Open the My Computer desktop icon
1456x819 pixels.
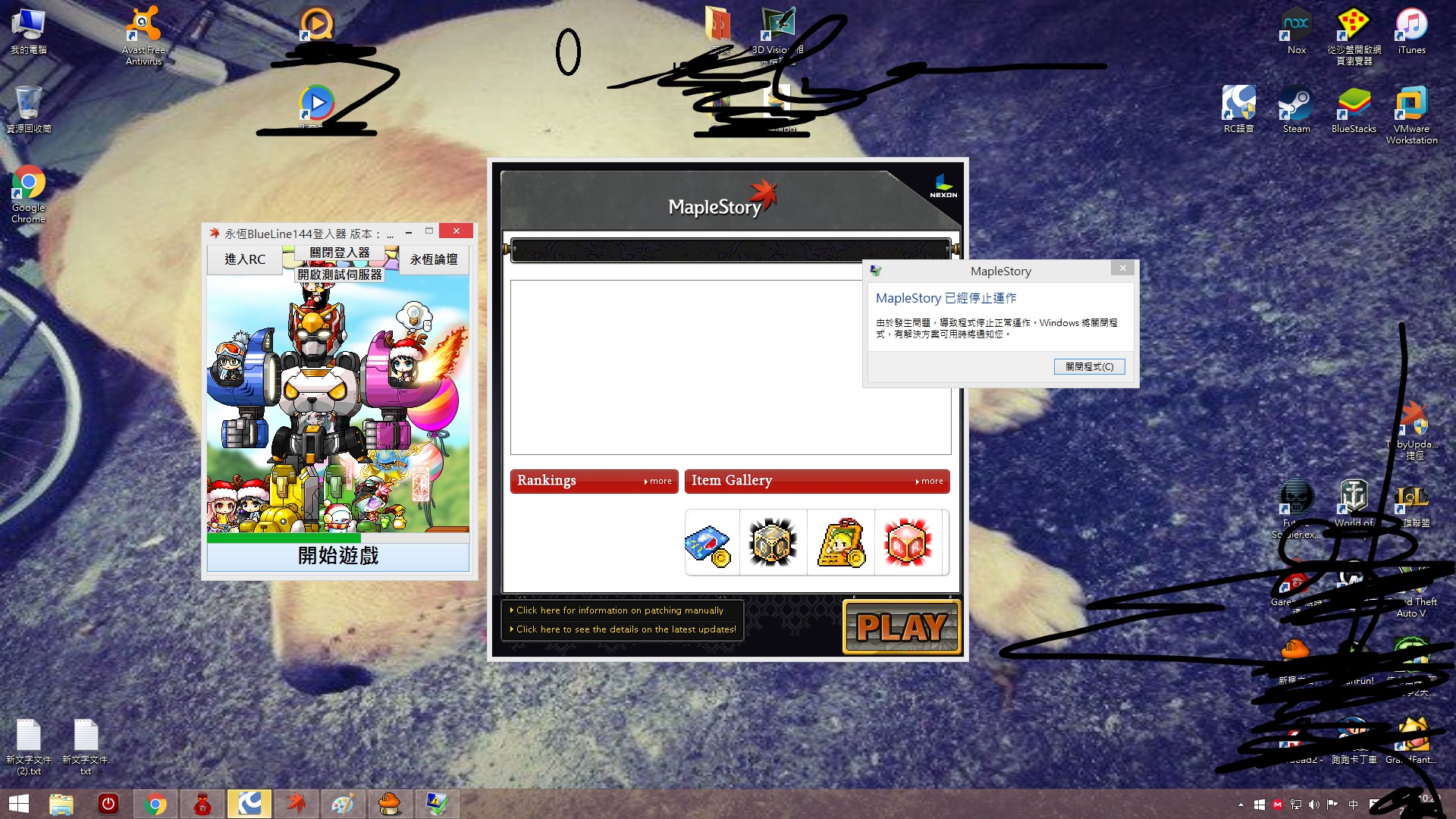tap(28, 32)
